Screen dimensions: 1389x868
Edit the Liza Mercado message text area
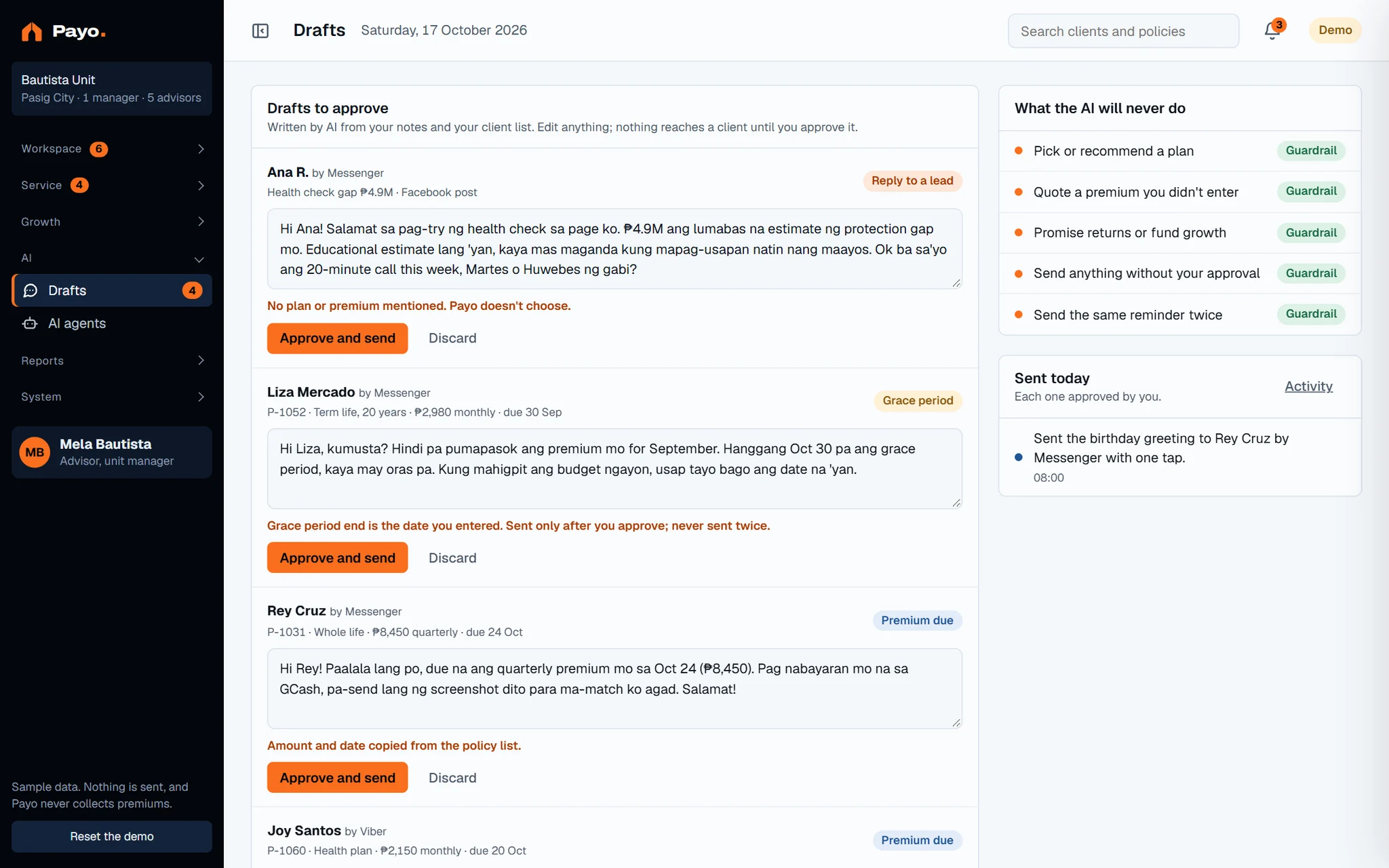[x=614, y=469]
